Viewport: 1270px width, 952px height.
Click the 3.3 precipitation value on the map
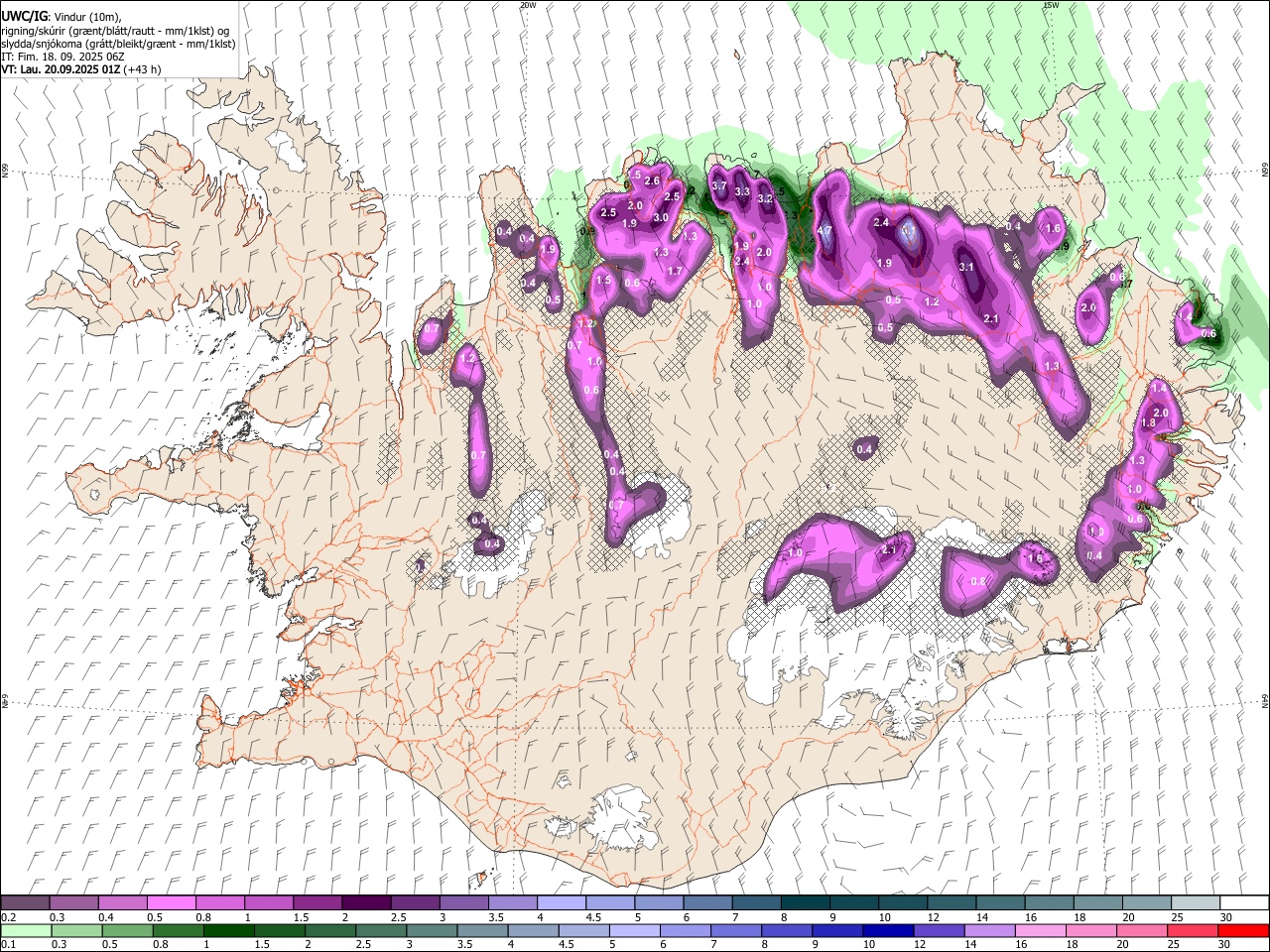pos(741,191)
